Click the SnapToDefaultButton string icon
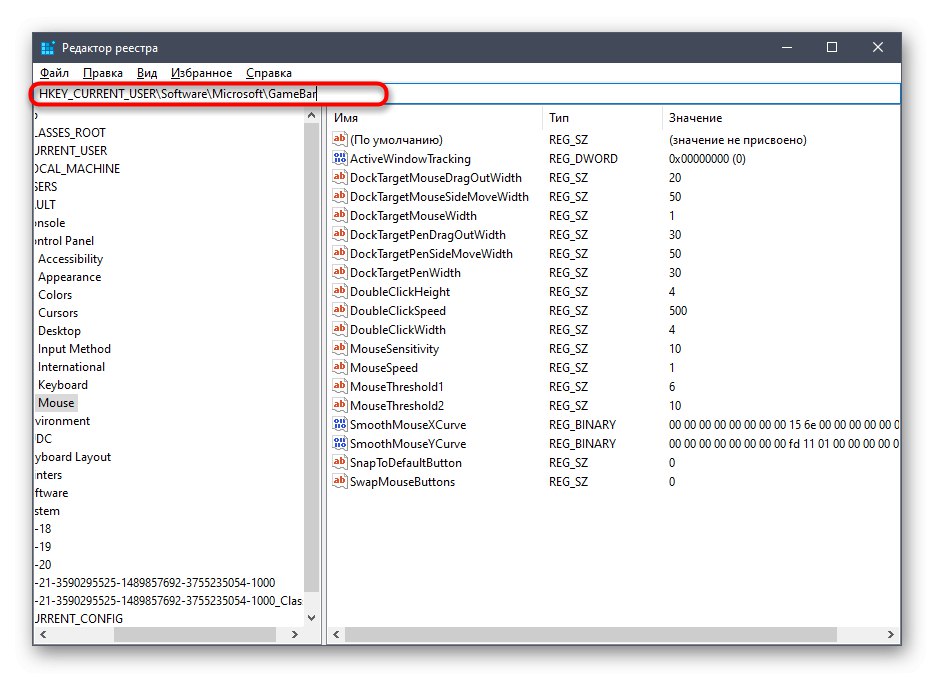Image resolution: width=934 pixels, height=678 pixels. 340,463
